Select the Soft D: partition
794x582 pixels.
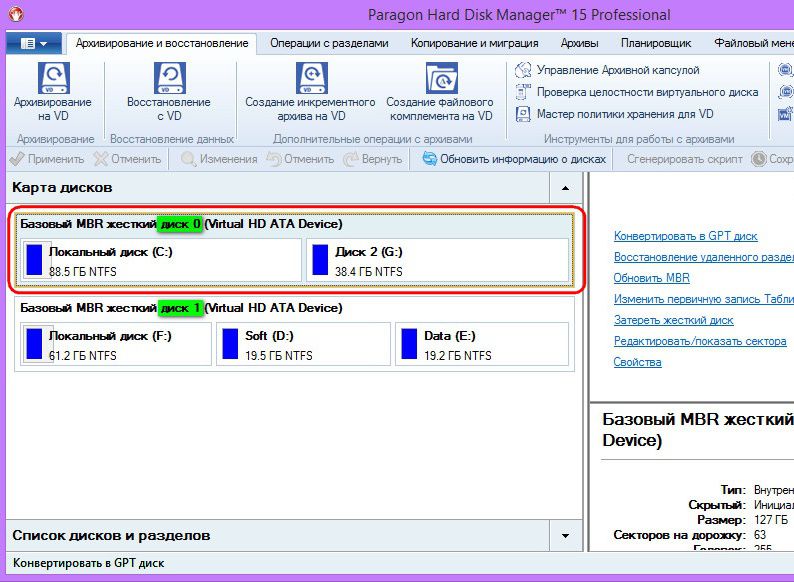(304, 344)
